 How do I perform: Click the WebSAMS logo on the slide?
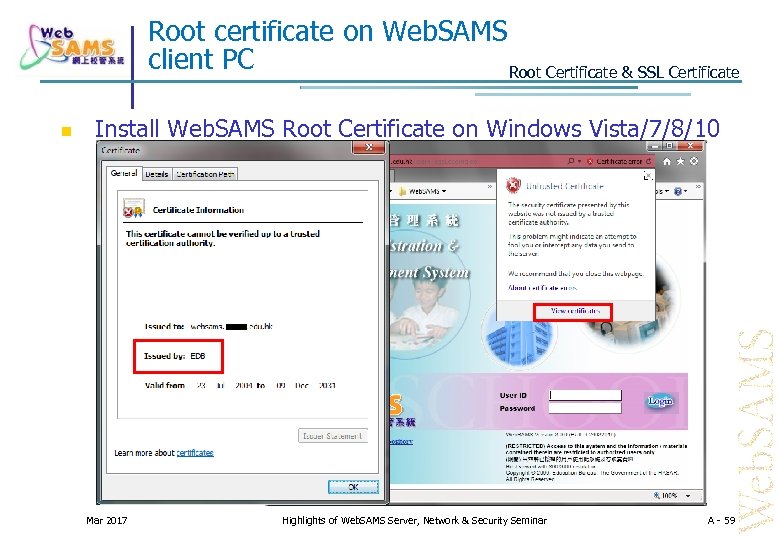(72, 46)
